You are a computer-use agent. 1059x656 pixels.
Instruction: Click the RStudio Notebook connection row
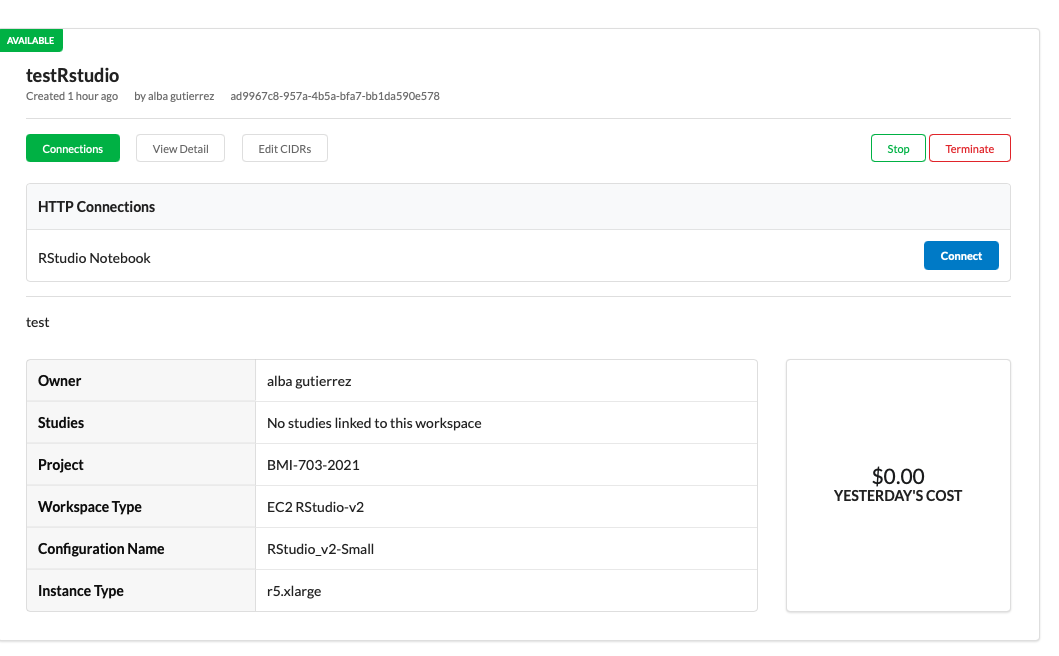click(94, 257)
